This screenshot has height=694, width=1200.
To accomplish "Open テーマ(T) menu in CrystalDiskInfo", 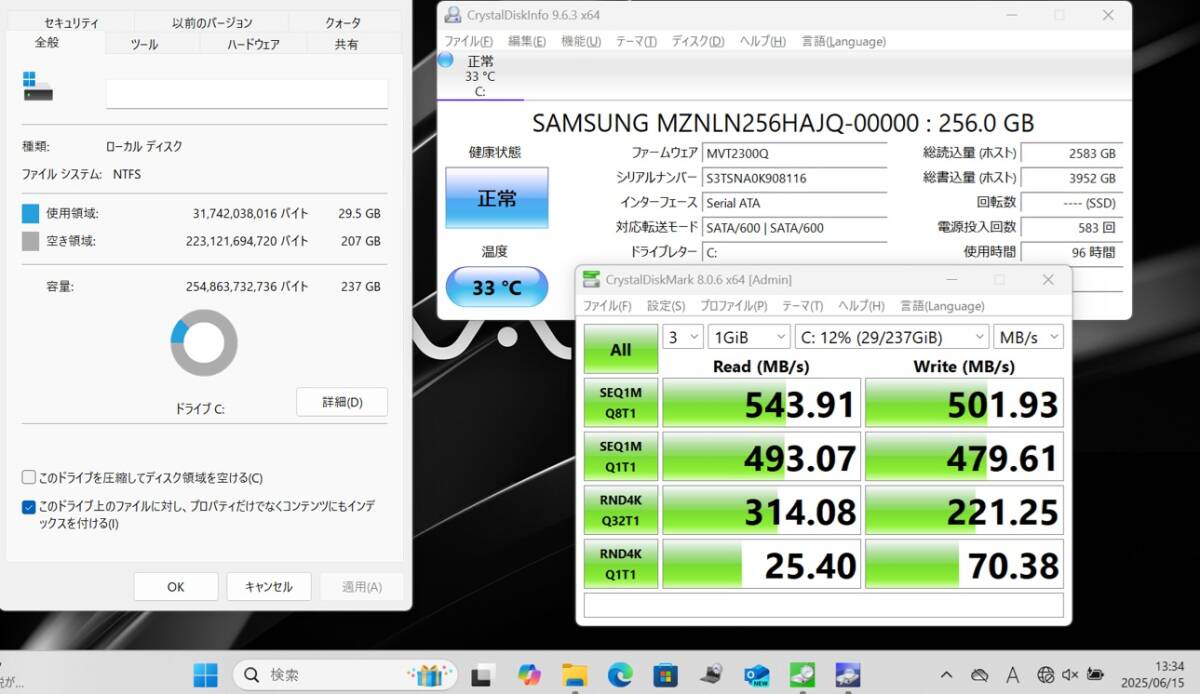I will 637,41.
